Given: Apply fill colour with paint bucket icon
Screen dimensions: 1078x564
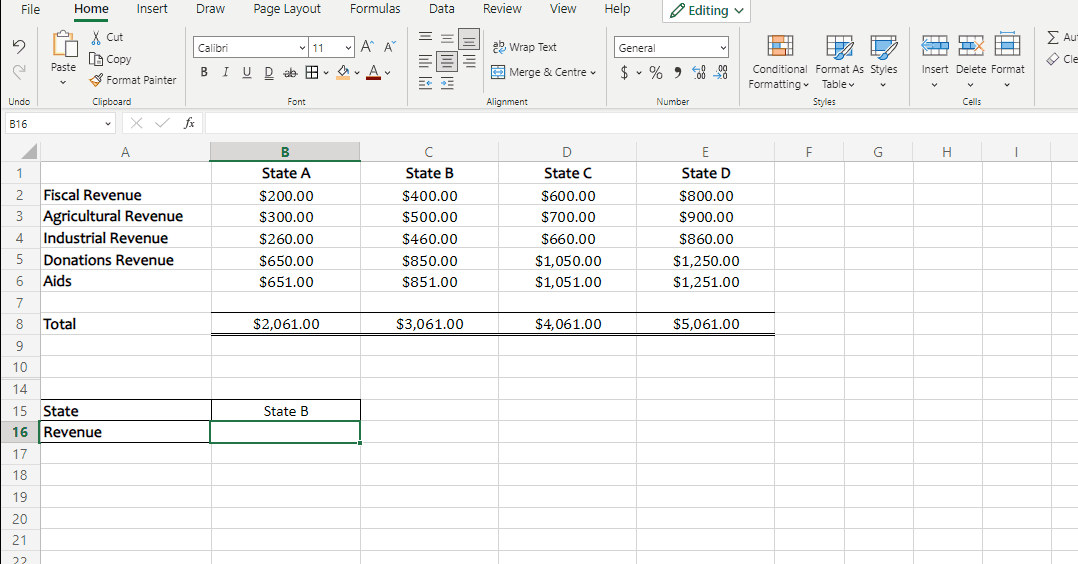Looking at the screenshot, I should tap(343, 72).
